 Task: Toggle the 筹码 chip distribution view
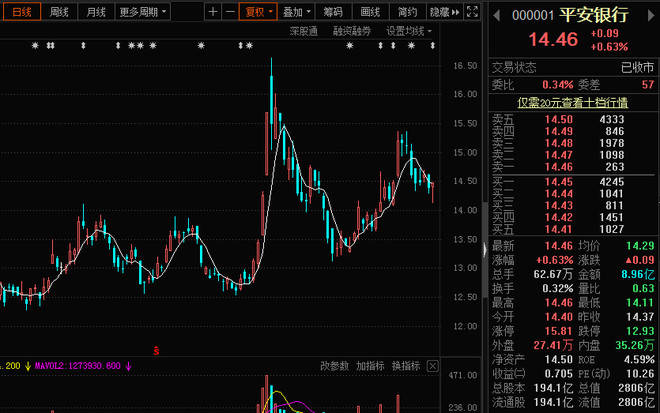(x=333, y=12)
